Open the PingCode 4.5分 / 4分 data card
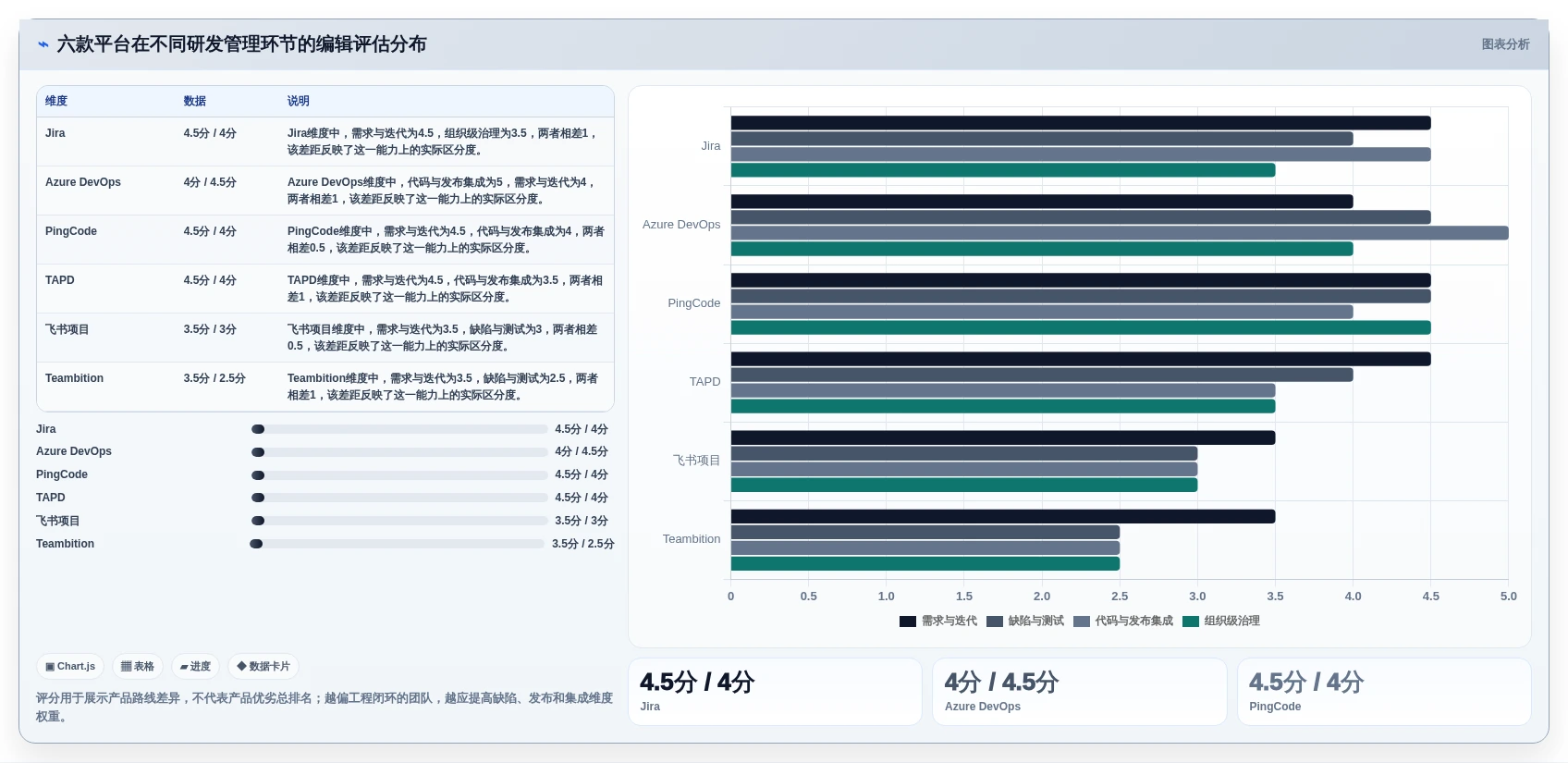1568x763 pixels. (1384, 692)
